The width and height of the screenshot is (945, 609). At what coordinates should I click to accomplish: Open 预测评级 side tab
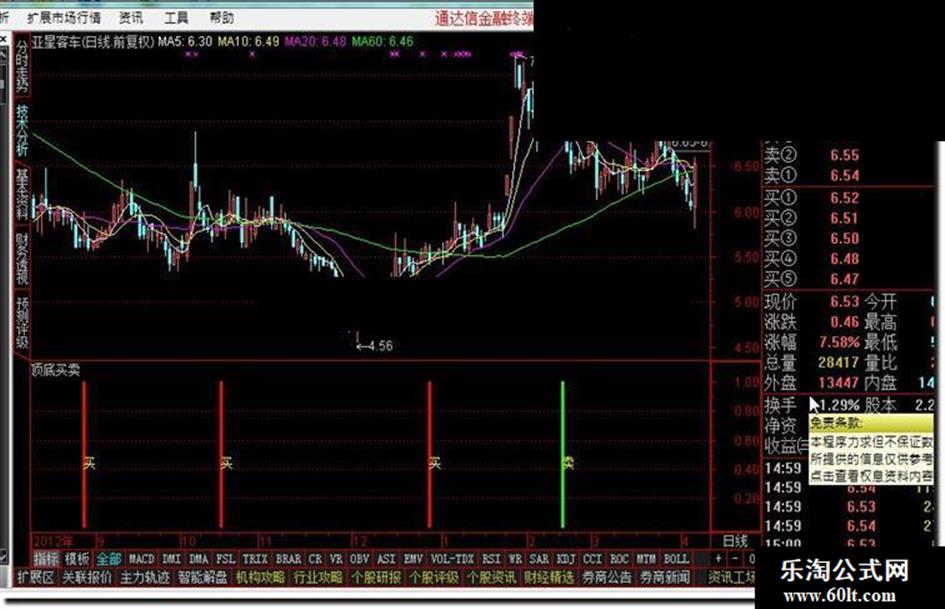(x=22, y=322)
